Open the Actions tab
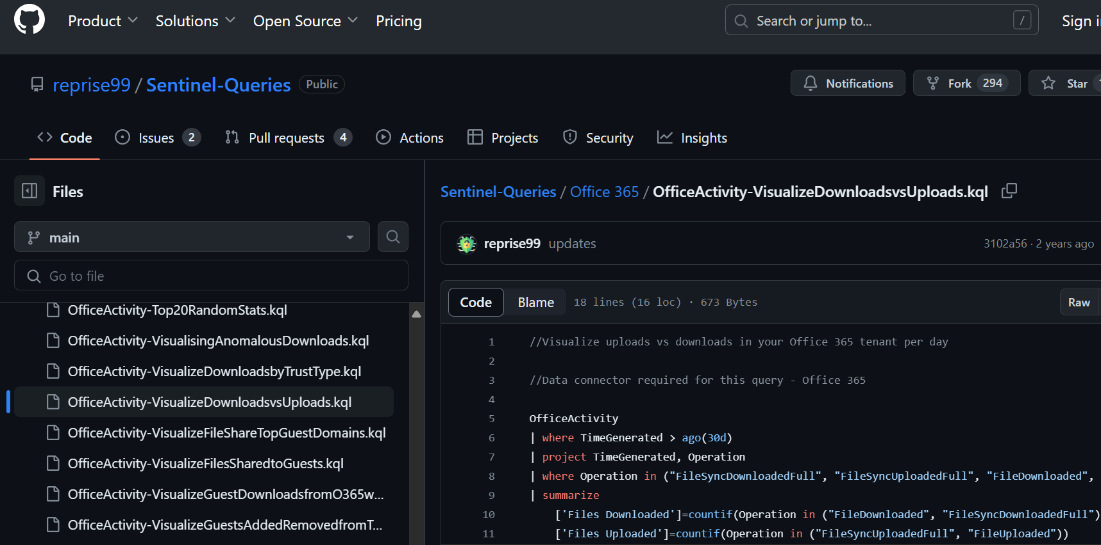 point(410,138)
